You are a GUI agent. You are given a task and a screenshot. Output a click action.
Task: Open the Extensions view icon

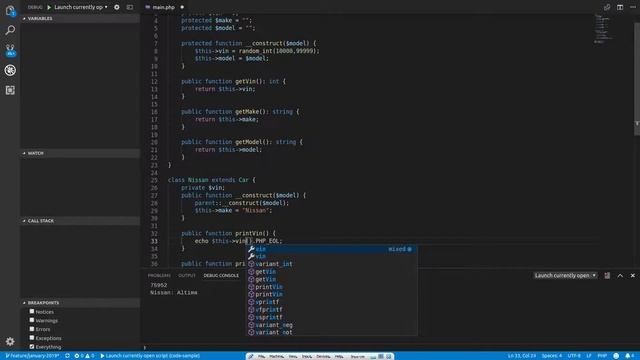[x=10, y=90]
